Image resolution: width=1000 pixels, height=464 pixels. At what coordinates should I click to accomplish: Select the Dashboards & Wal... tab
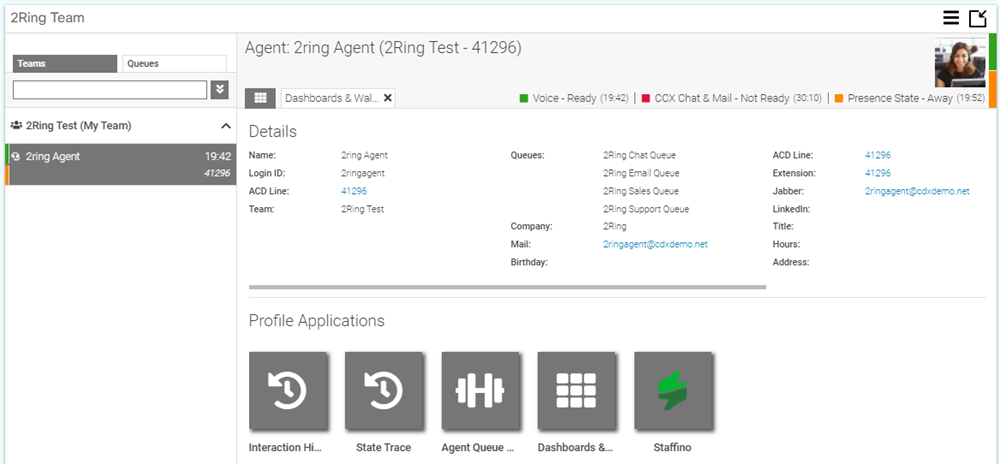pyautogui.click(x=332, y=98)
